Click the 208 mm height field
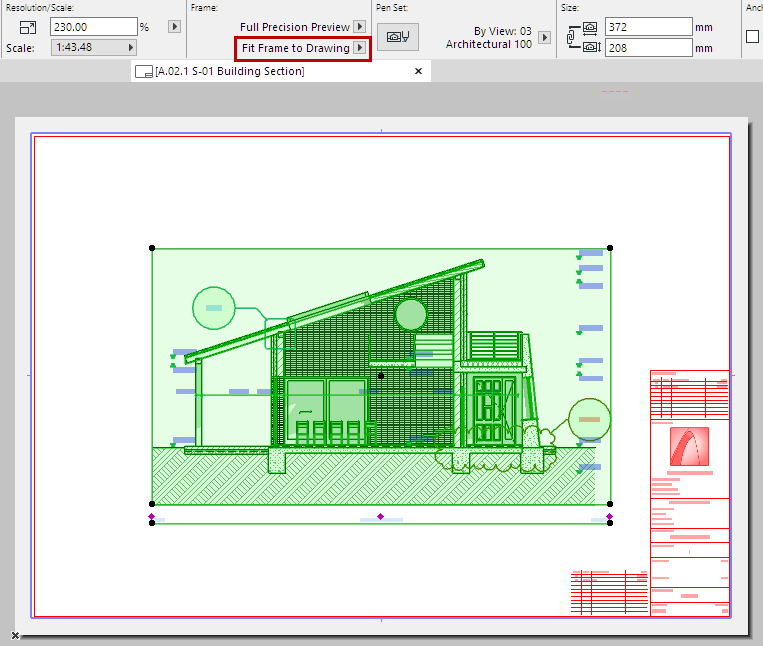Viewport: 763px width, 646px height. click(648, 47)
